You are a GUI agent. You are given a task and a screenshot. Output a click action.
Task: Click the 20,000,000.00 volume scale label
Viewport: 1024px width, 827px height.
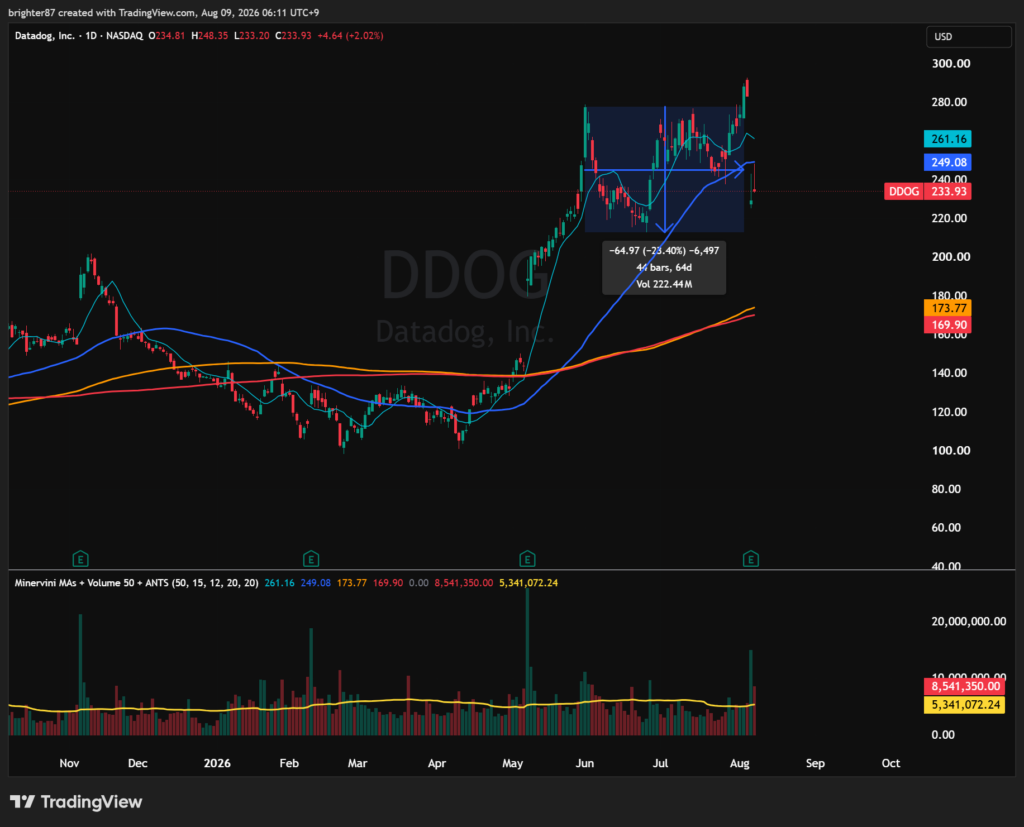tap(968, 621)
